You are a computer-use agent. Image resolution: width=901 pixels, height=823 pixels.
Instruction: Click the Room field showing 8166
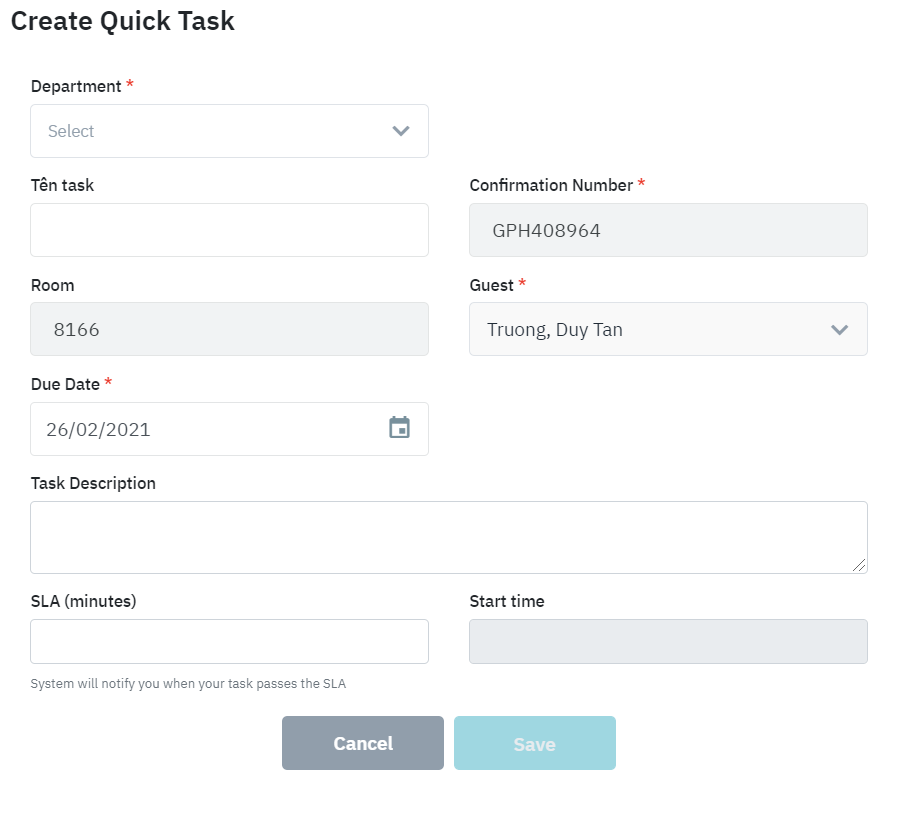[x=229, y=329]
